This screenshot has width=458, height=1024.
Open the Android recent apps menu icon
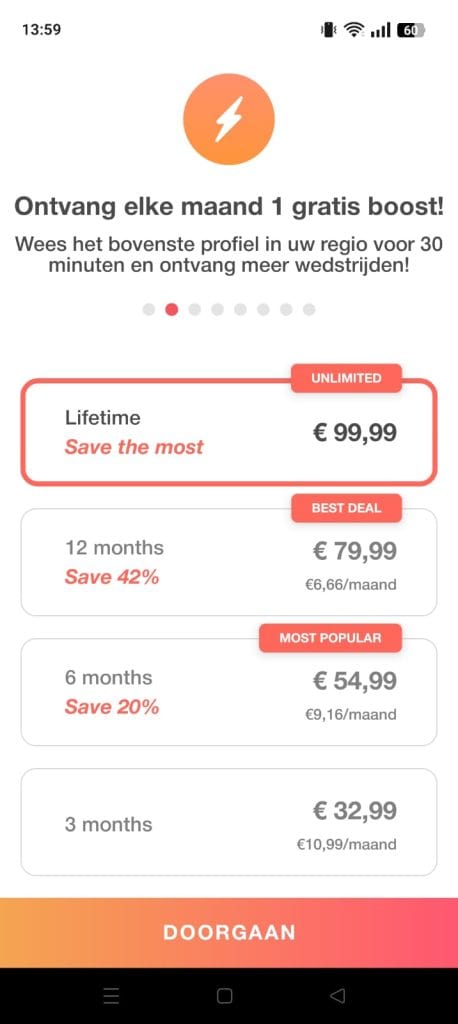(x=111, y=995)
